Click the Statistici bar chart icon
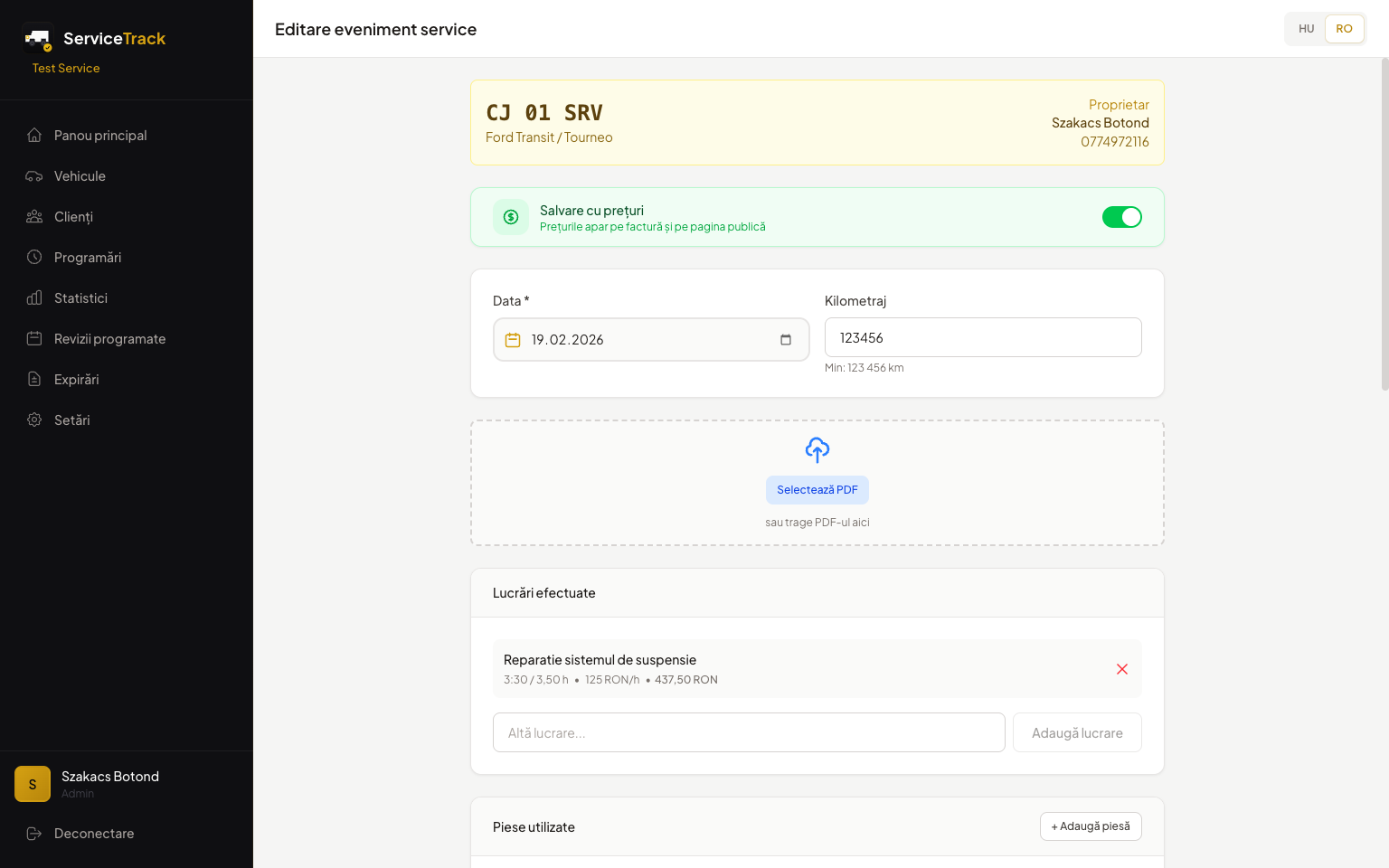The image size is (1389, 868). click(x=34, y=298)
